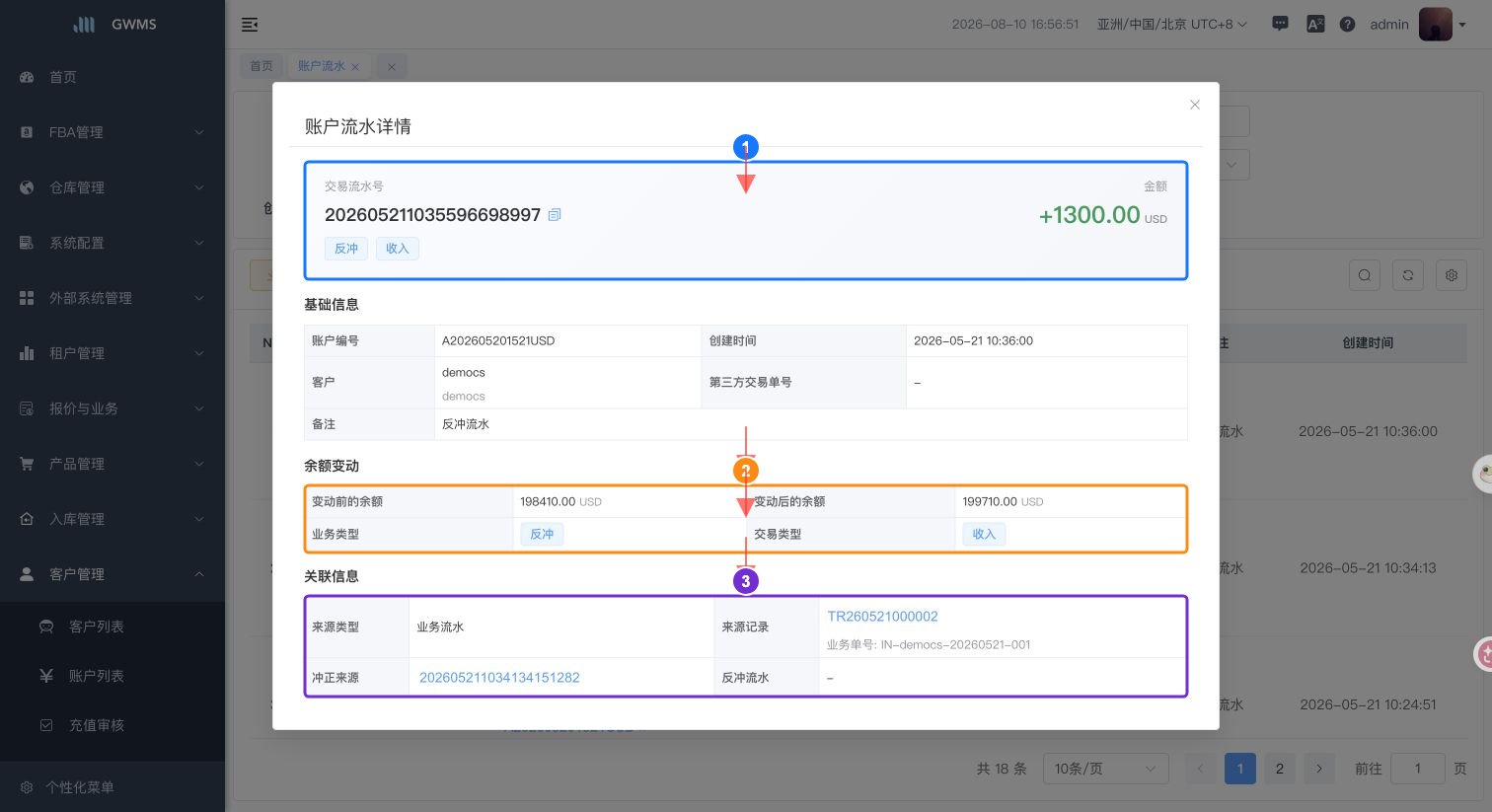Image resolution: width=1492 pixels, height=812 pixels.
Task: Open 充值审核 in the sidebar
Action: [x=112, y=725]
